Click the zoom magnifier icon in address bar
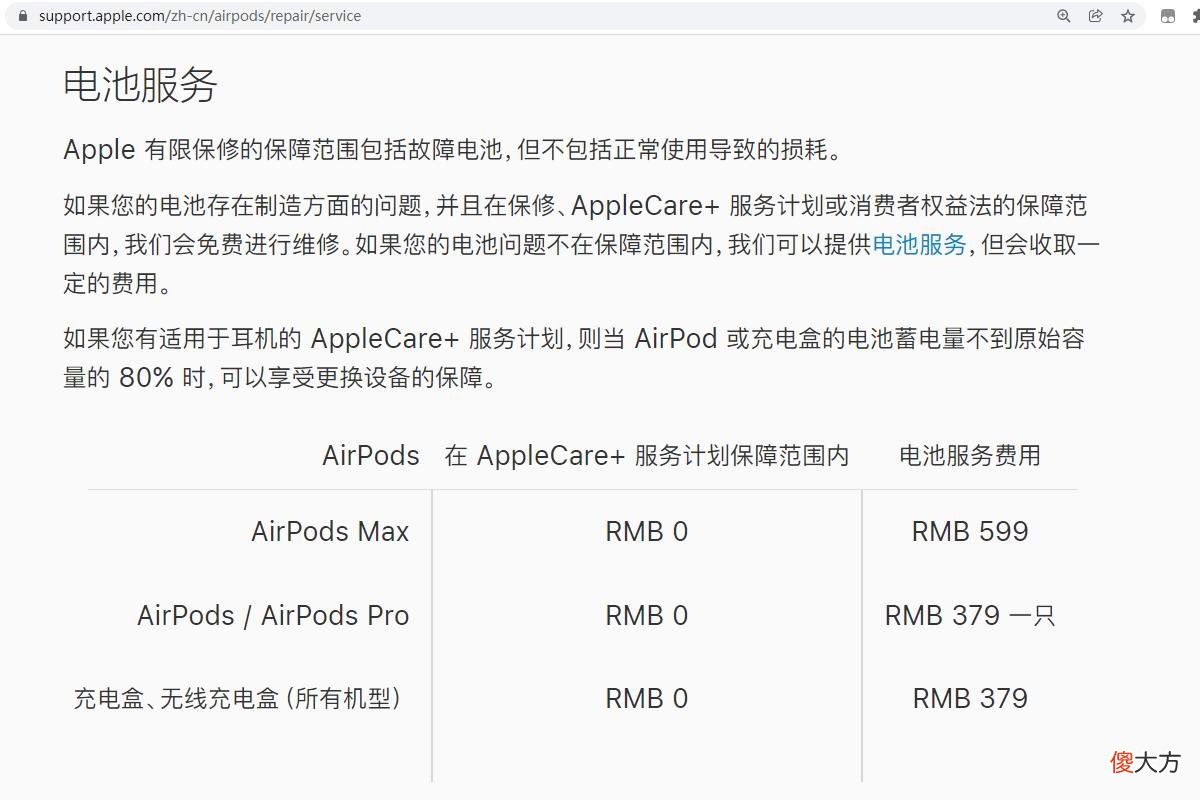 1064,16
